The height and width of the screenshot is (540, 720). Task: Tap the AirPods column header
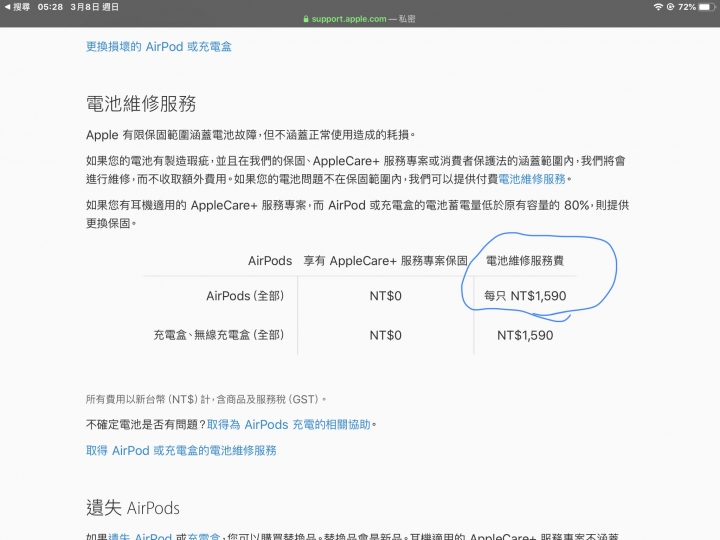click(270, 261)
